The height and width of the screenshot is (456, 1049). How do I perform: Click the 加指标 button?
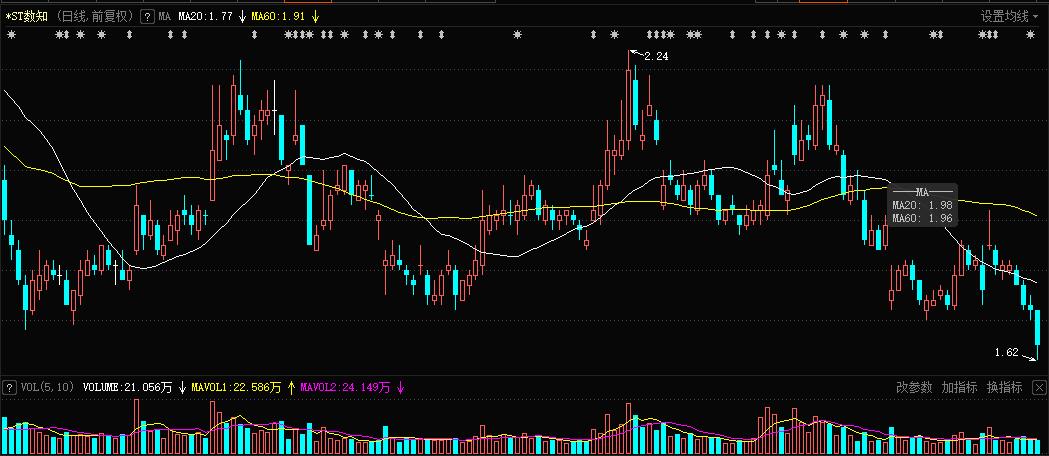point(959,387)
